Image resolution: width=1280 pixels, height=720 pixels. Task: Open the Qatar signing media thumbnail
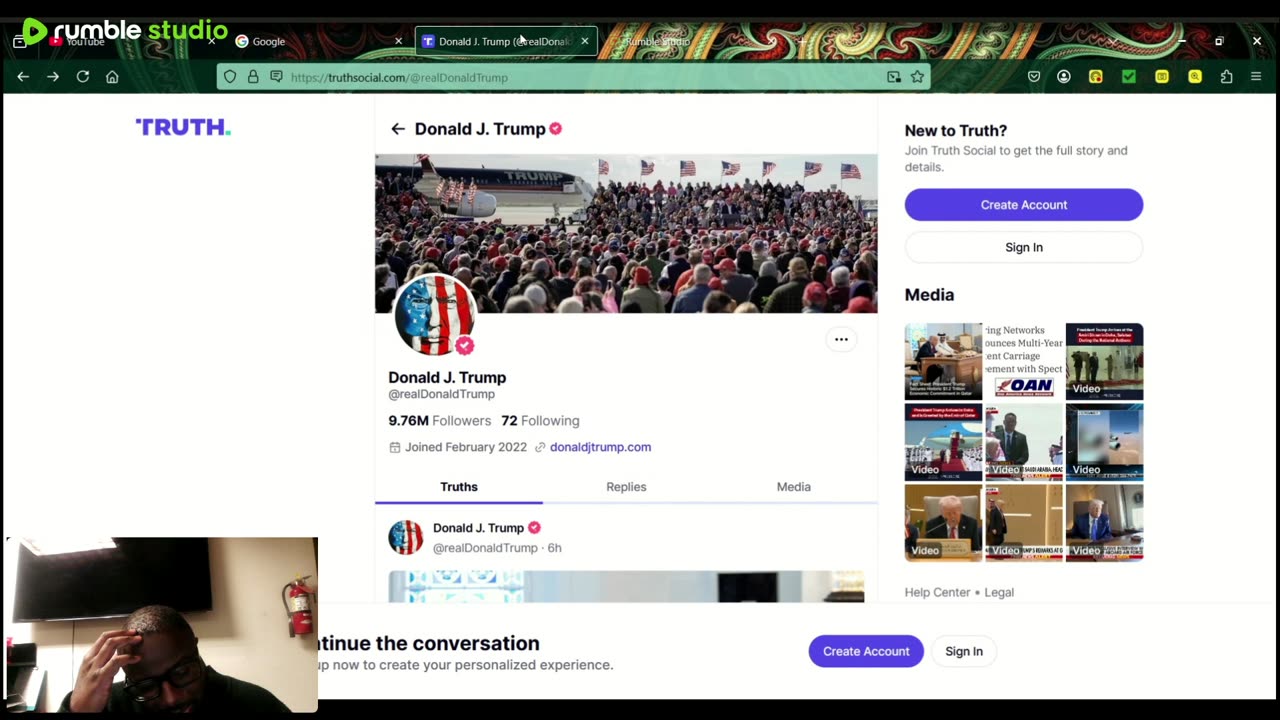tap(943, 361)
